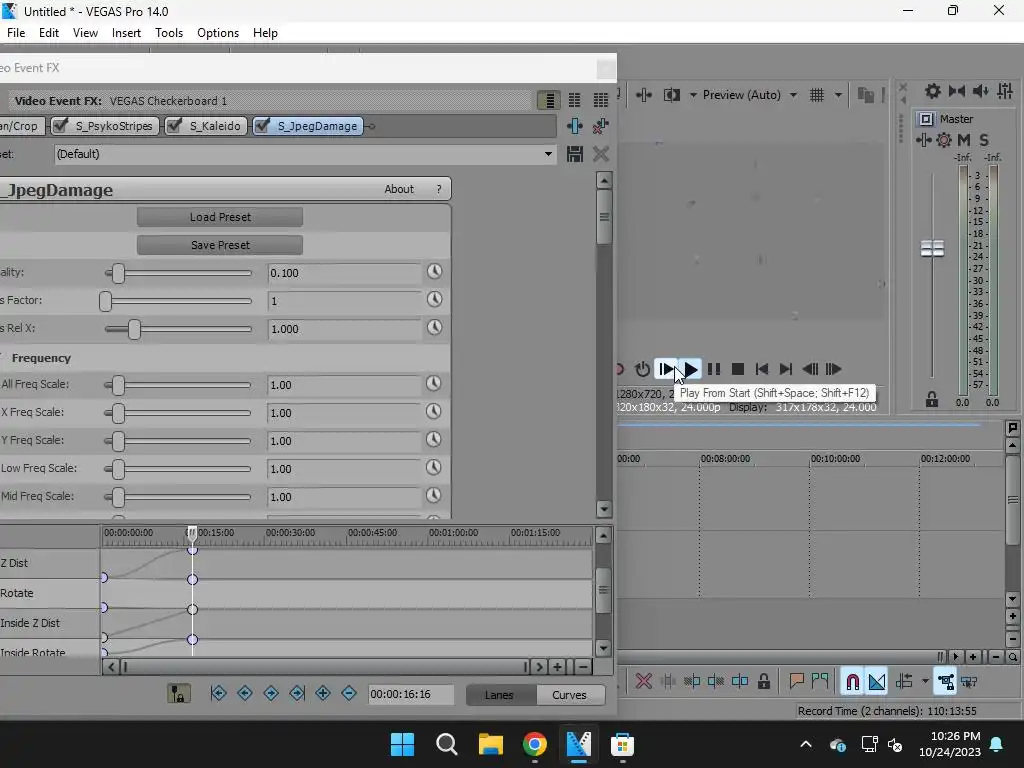Viewport: 1024px width, 768px height.
Task: Go to start of project
Action: coord(761,369)
